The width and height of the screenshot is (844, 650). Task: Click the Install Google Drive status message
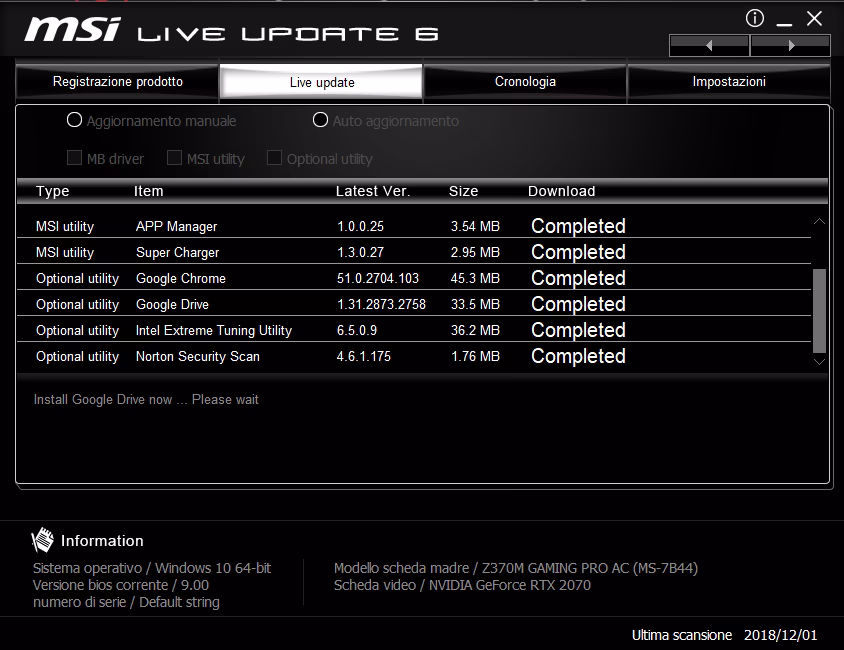(x=146, y=399)
